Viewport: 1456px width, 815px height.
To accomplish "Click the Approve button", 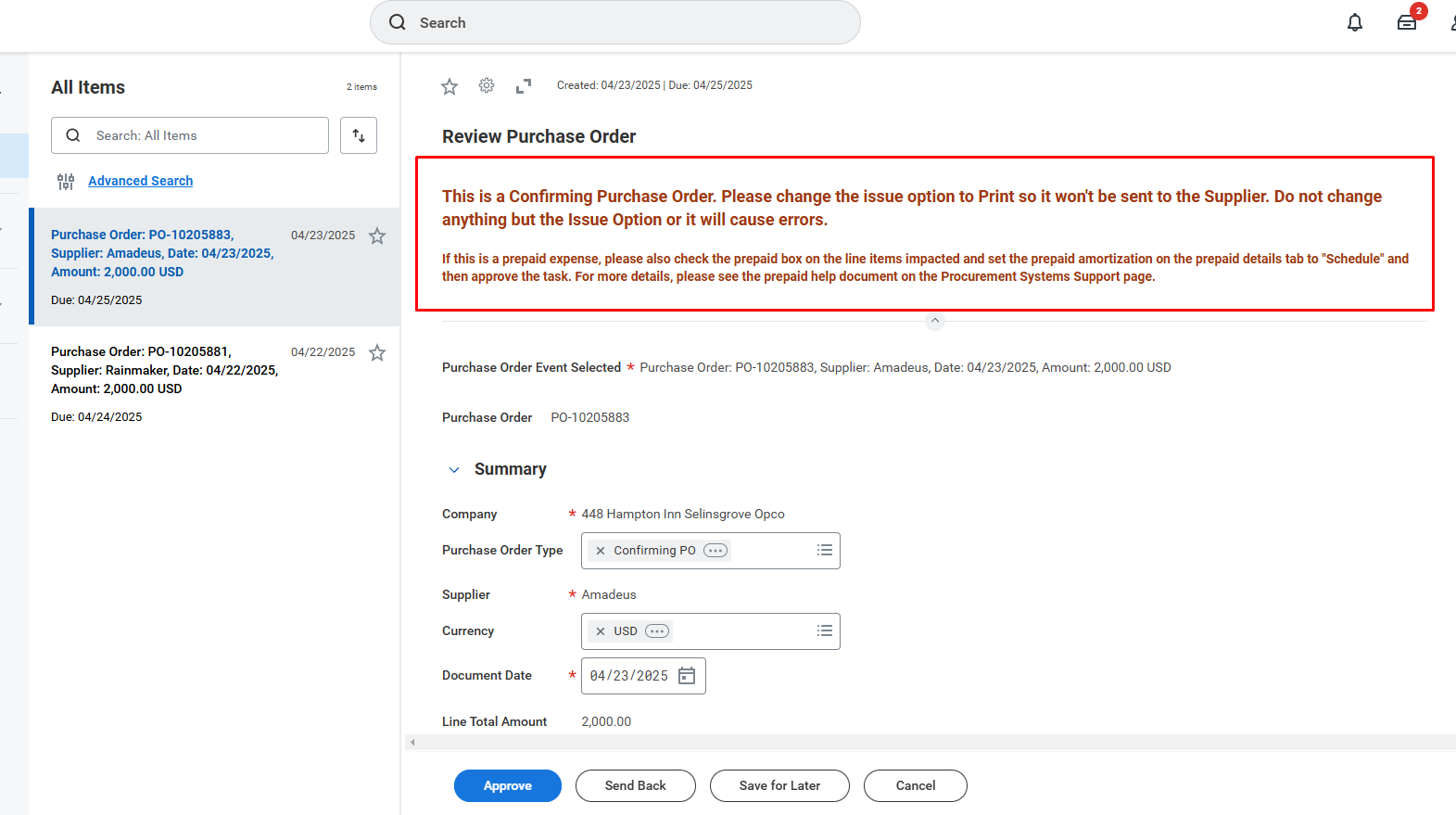I will click(x=507, y=785).
